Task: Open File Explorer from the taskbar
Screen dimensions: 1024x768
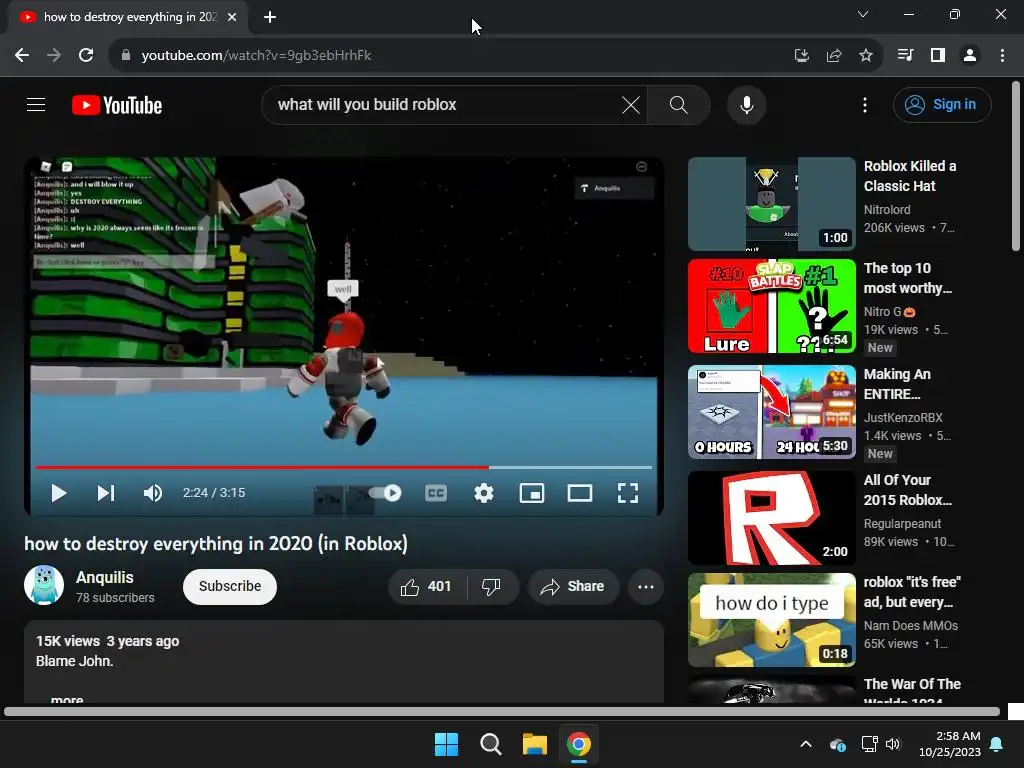Action: [x=534, y=744]
